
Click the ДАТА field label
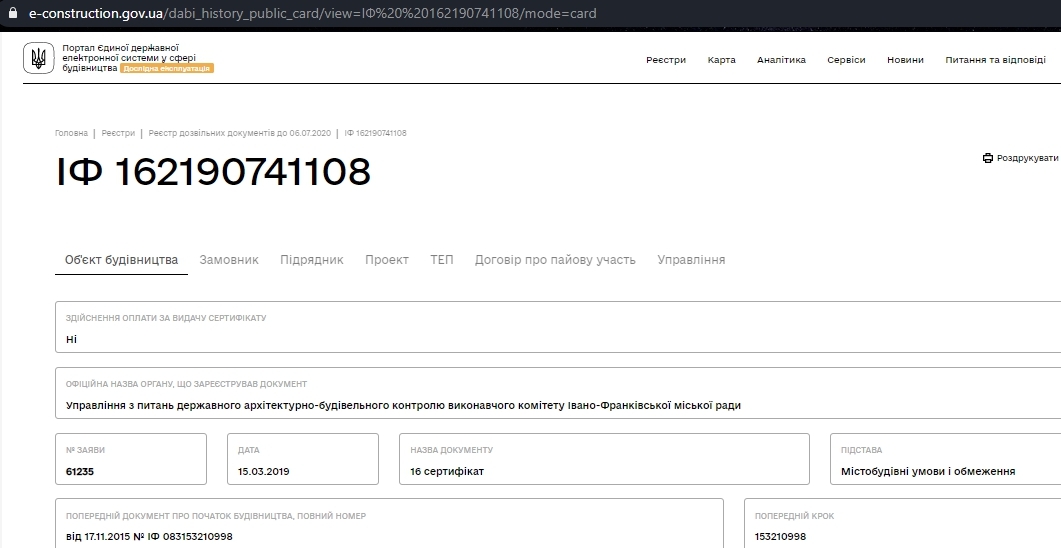coord(248,450)
